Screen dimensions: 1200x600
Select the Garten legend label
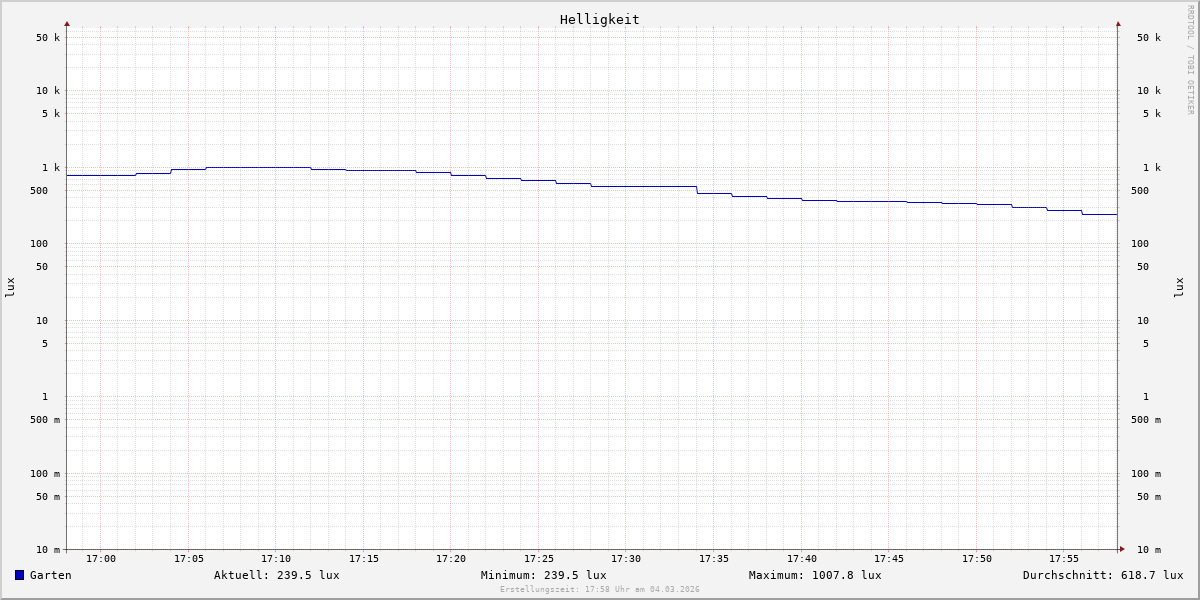click(51, 575)
